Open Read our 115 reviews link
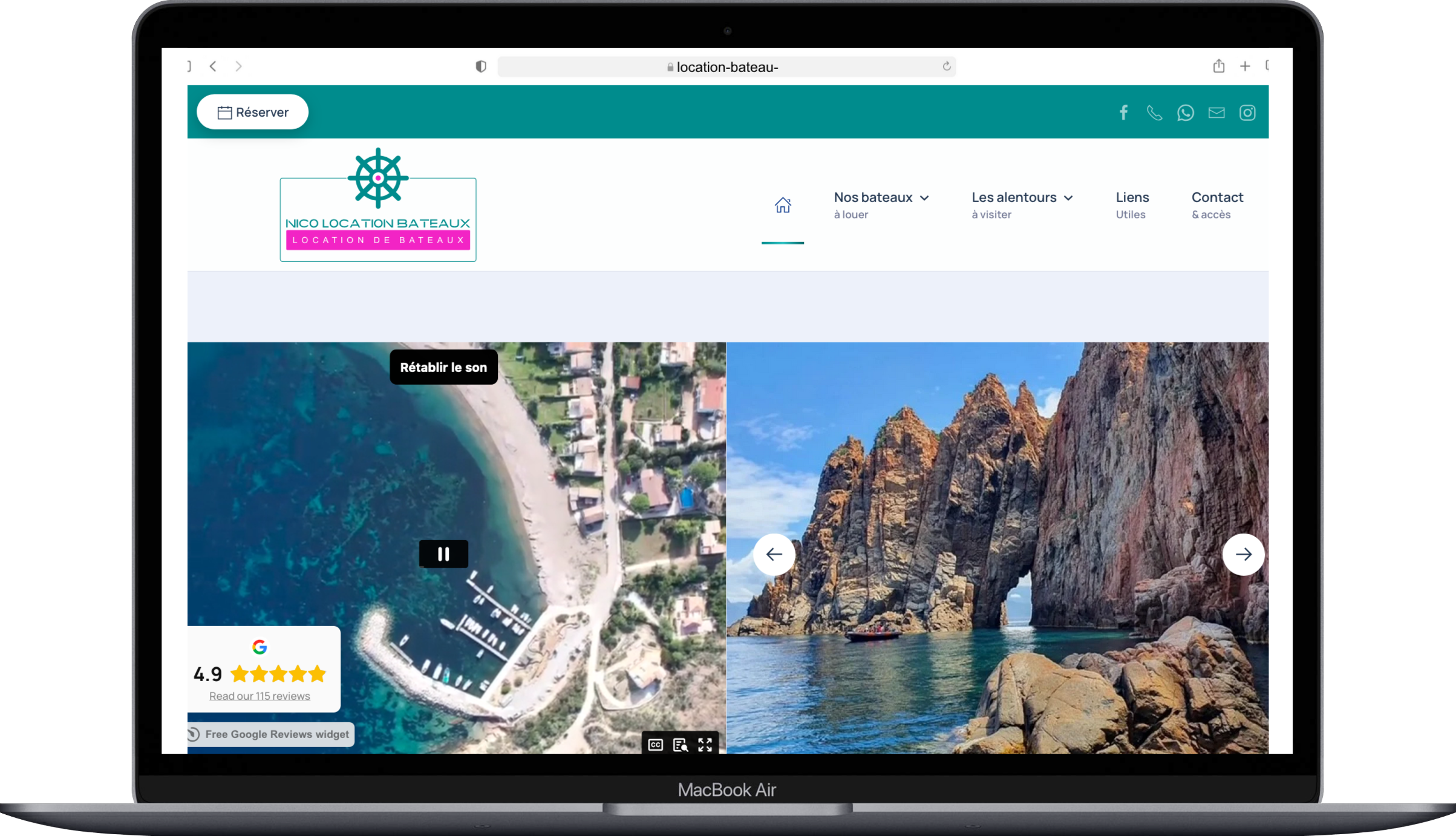This screenshot has height=836, width=1456. click(x=260, y=696)
